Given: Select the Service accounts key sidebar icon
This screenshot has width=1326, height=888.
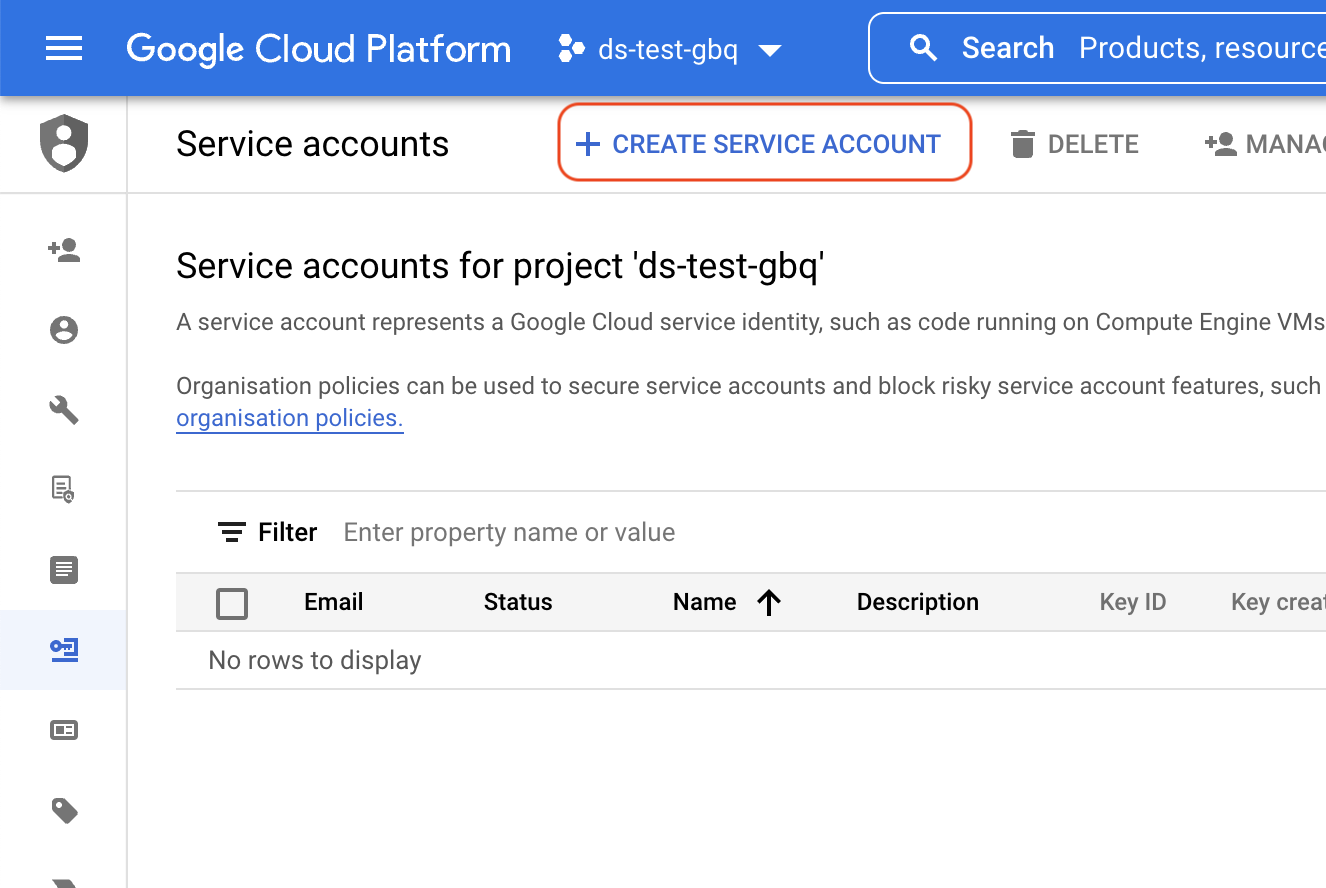Looking at the screenshot, I should click(64, 650).
